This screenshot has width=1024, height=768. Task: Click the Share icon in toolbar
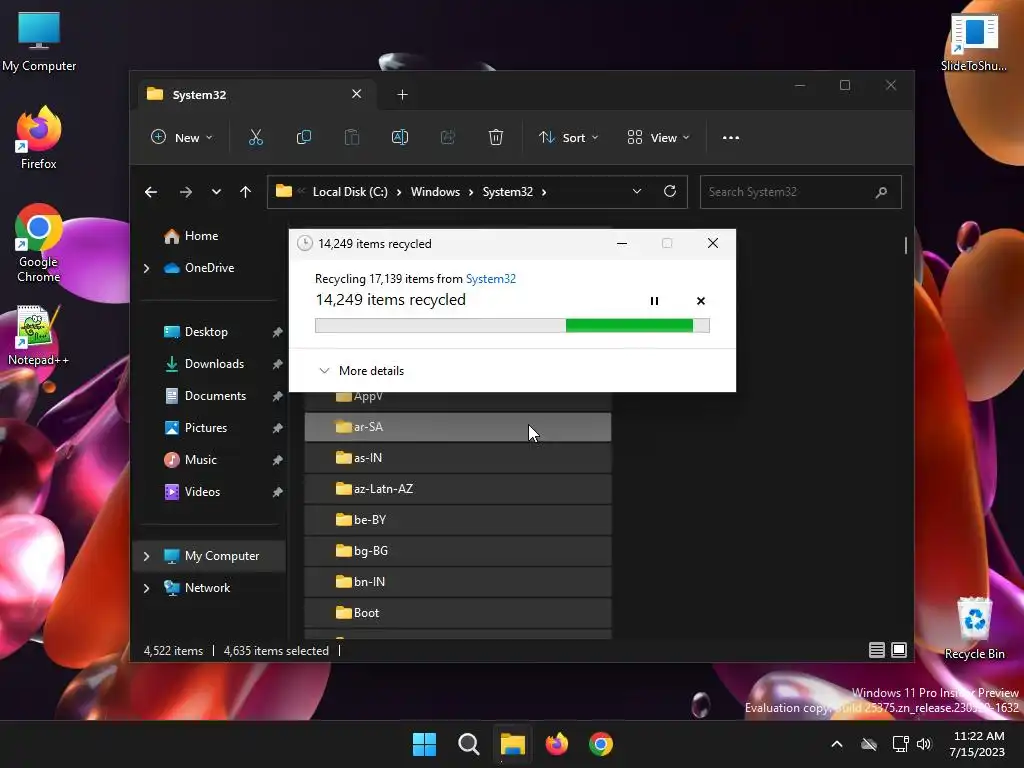[448, 138]
